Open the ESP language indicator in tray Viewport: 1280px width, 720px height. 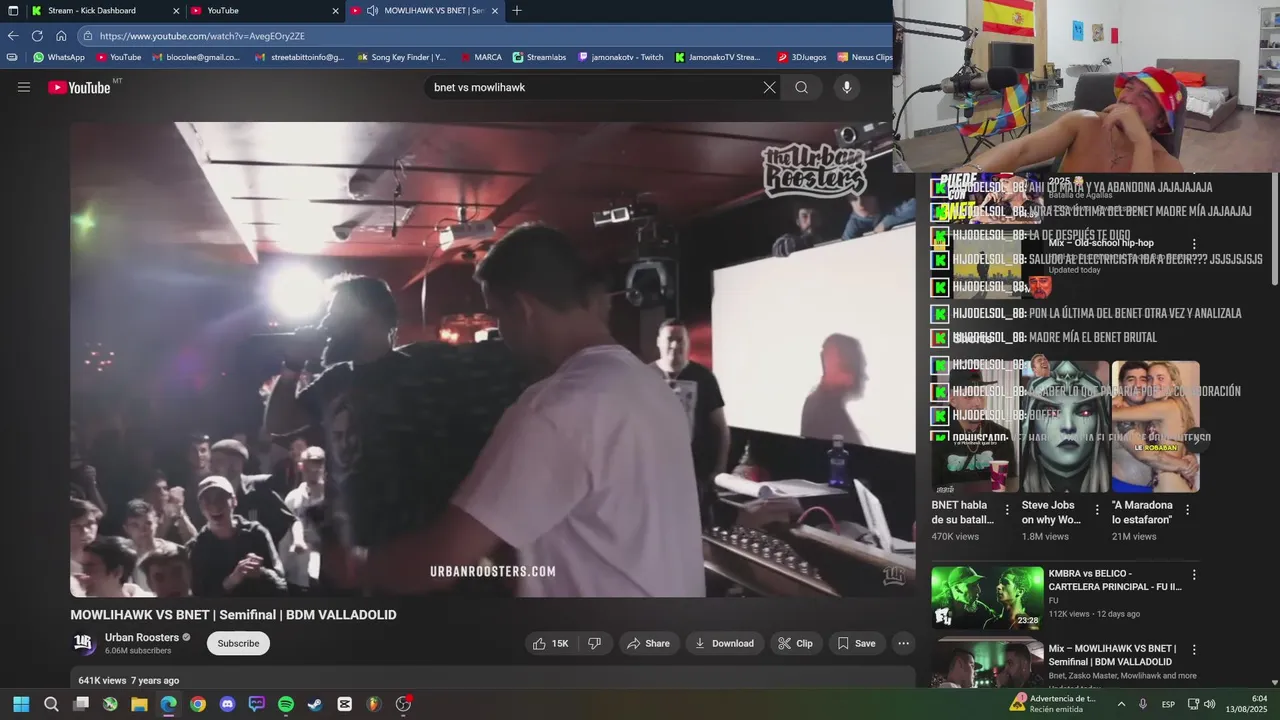coord(1168,704)
